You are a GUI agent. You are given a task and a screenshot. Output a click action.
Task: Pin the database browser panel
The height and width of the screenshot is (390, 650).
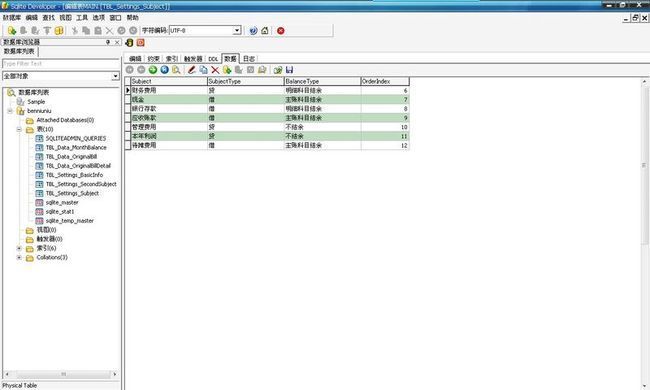pos(108,42)
